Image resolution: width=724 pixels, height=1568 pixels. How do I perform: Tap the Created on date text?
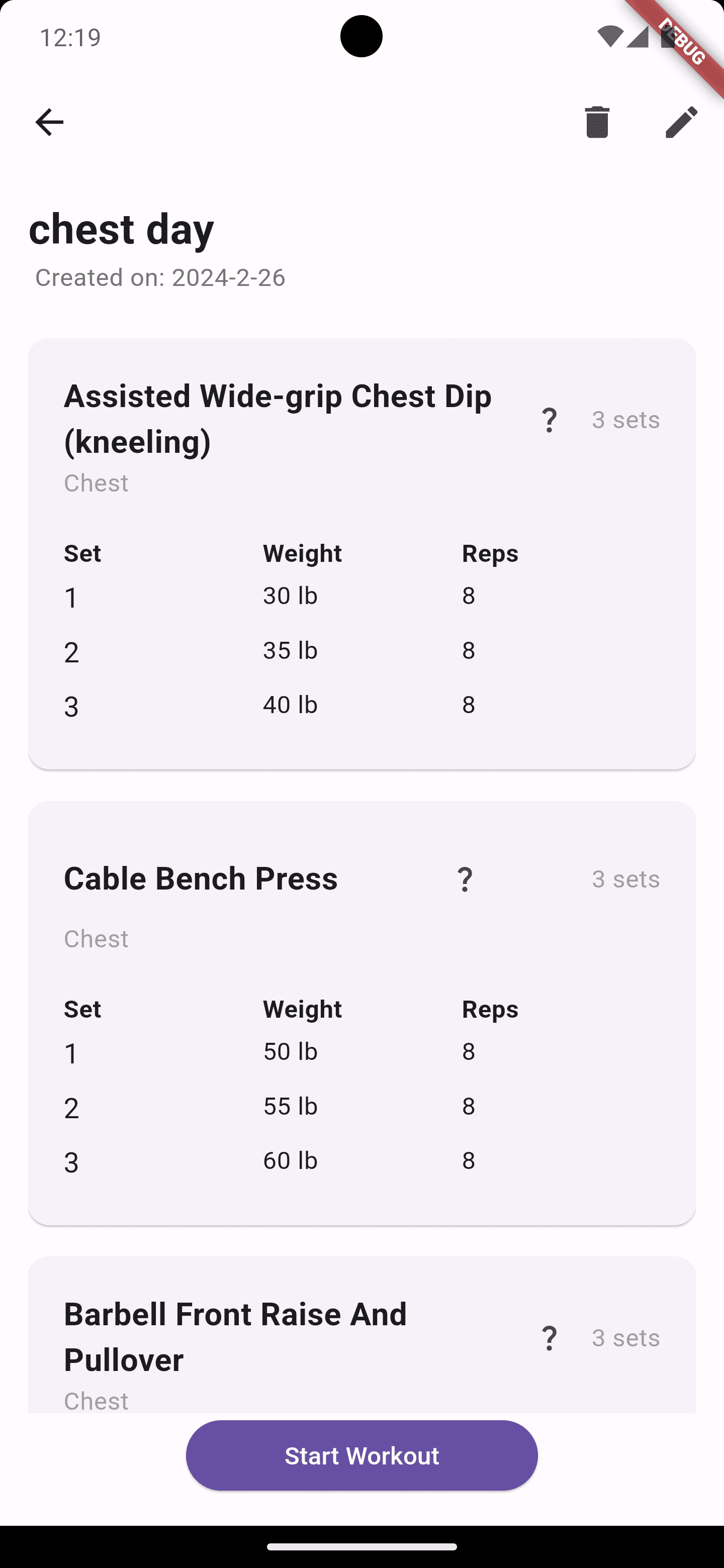coord(160,277)
